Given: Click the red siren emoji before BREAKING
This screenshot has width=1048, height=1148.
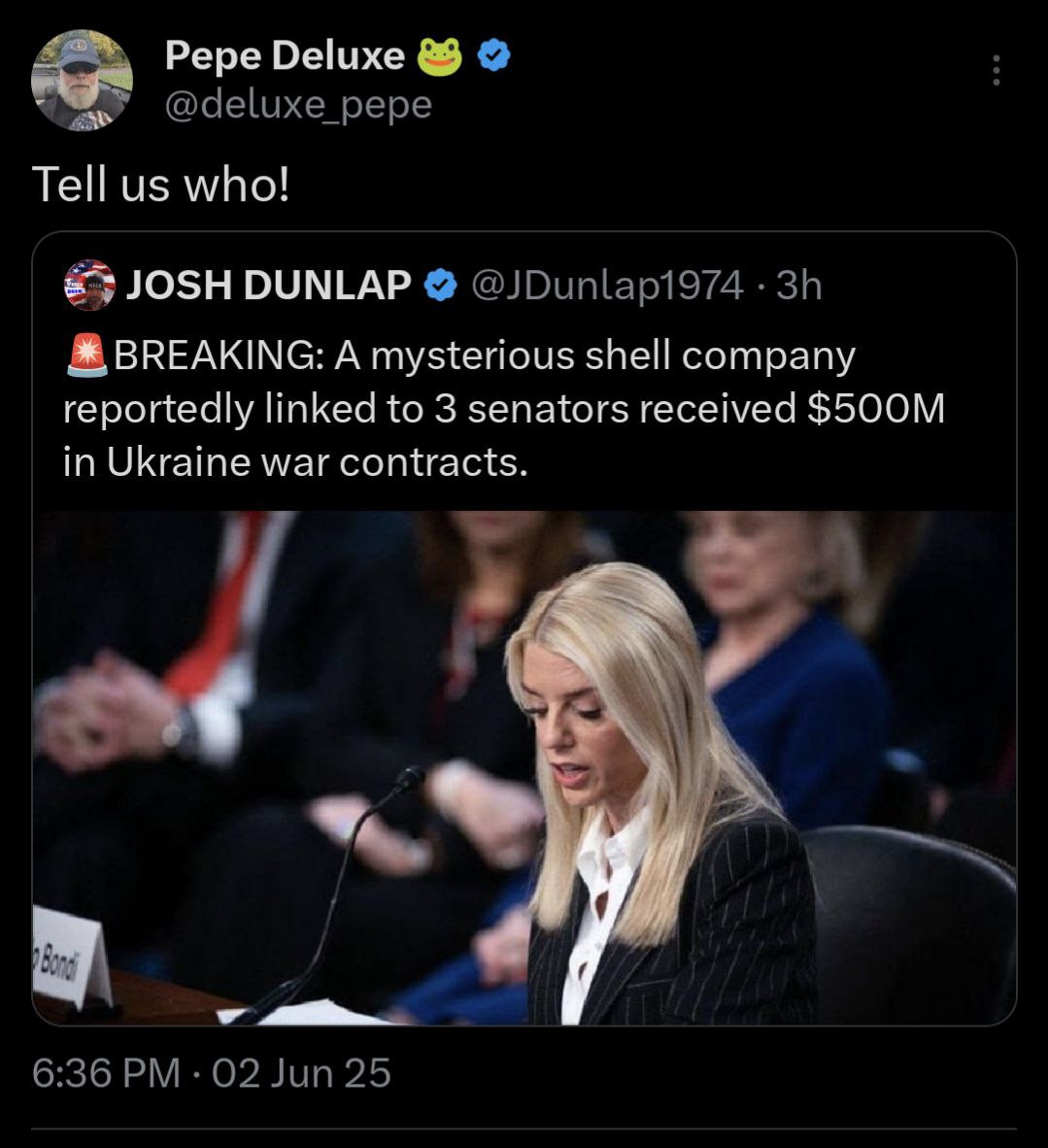Looking at the screenshot, I should point(86,356).
